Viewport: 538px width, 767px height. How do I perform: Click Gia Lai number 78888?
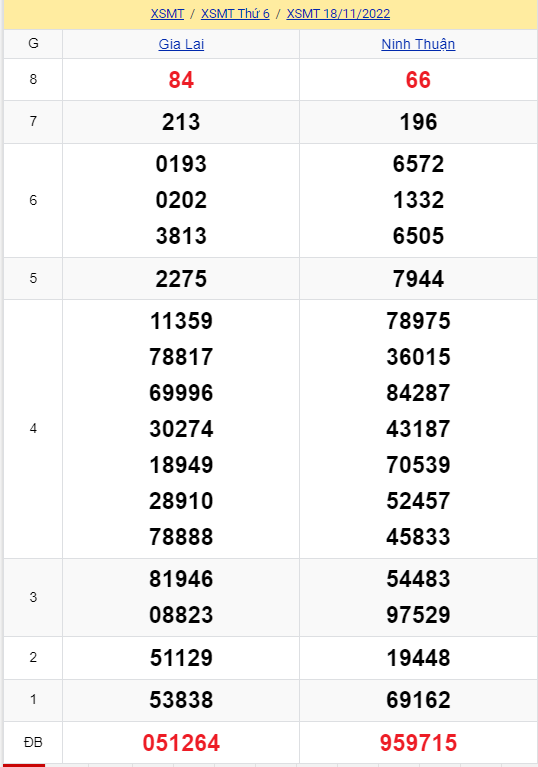(x=181, y=537)
